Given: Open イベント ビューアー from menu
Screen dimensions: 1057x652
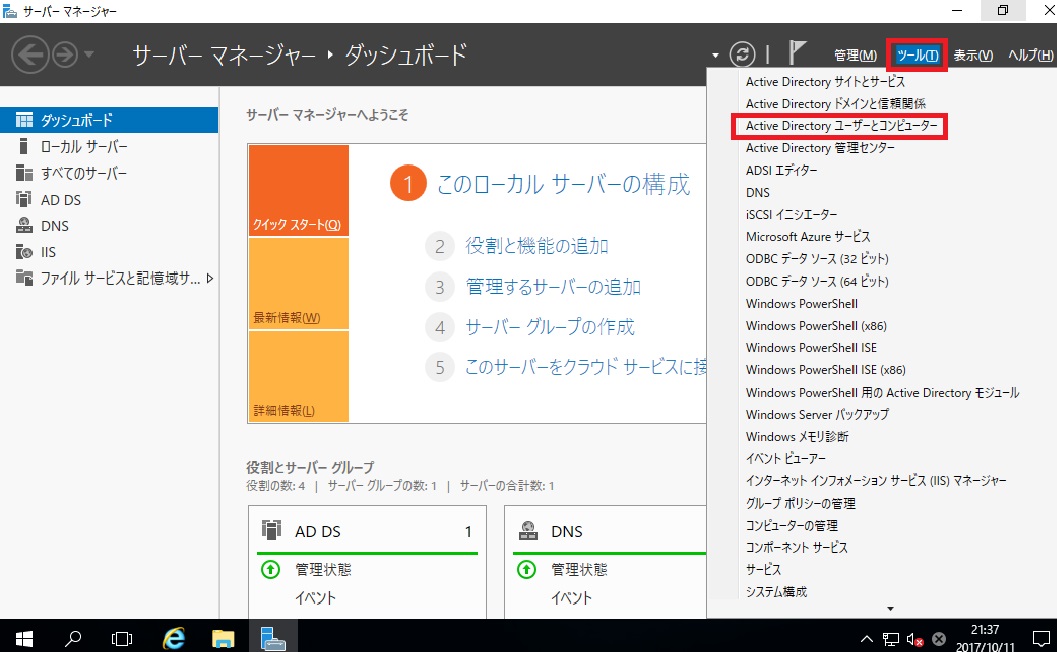Looking at the screenshot, I should click(785, 458).
